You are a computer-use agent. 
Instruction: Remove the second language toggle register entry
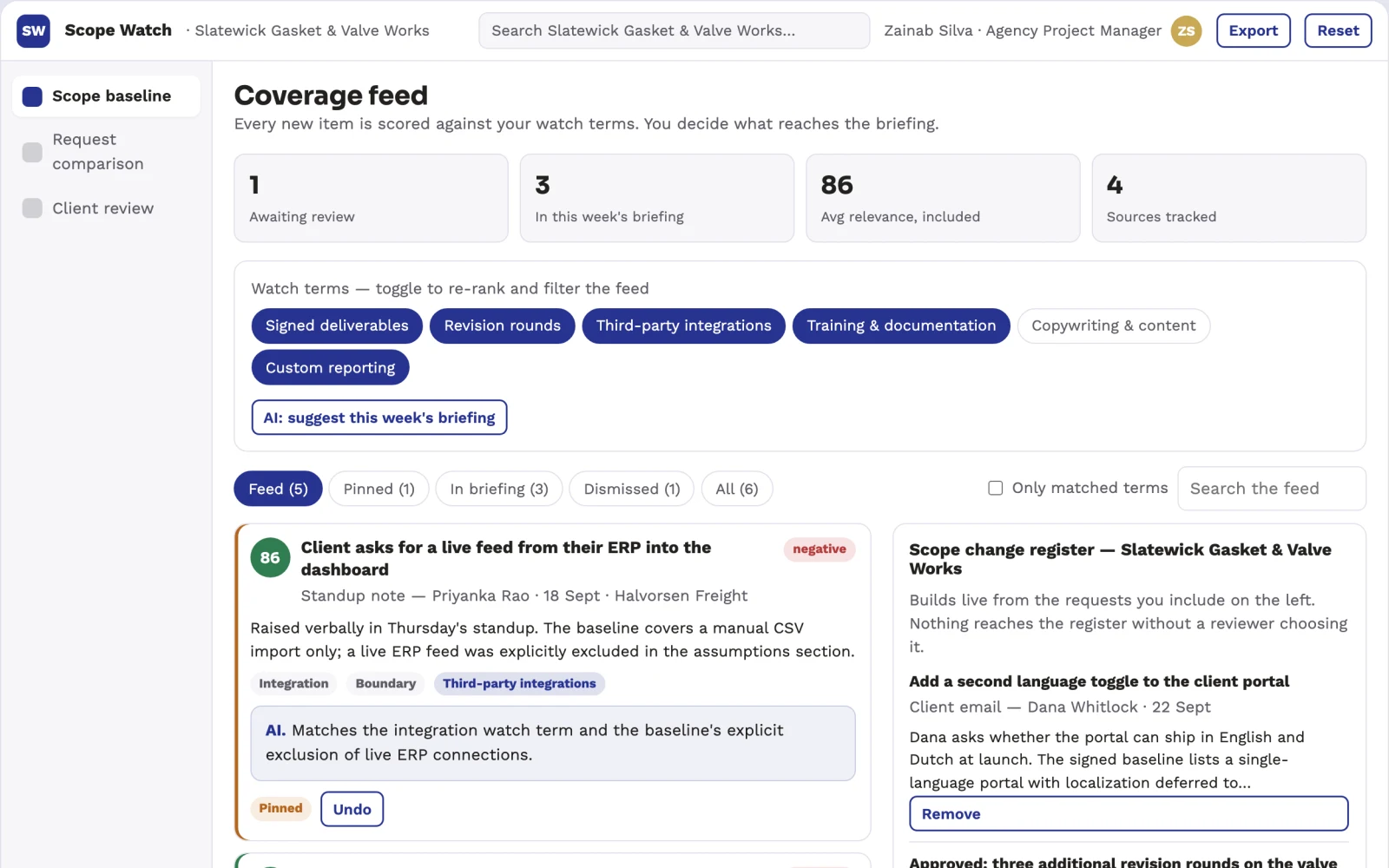pos(1129,813)
